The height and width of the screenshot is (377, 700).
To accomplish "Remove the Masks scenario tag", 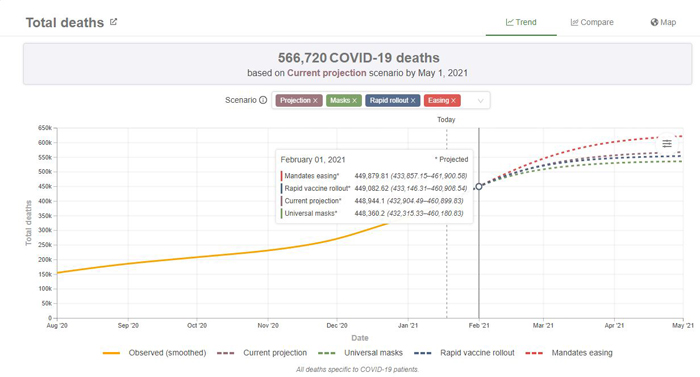I will pyautogui.click(x=354, y=101).
